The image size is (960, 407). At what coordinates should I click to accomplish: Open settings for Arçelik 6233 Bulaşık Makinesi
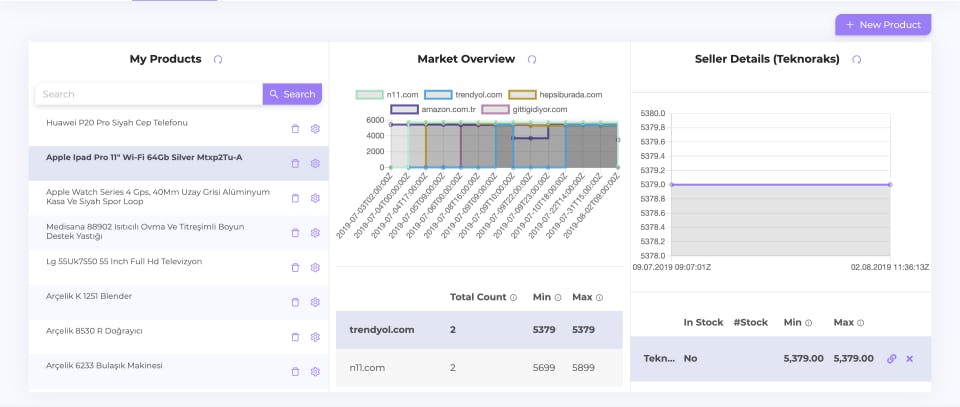click(x=315, y=372)
